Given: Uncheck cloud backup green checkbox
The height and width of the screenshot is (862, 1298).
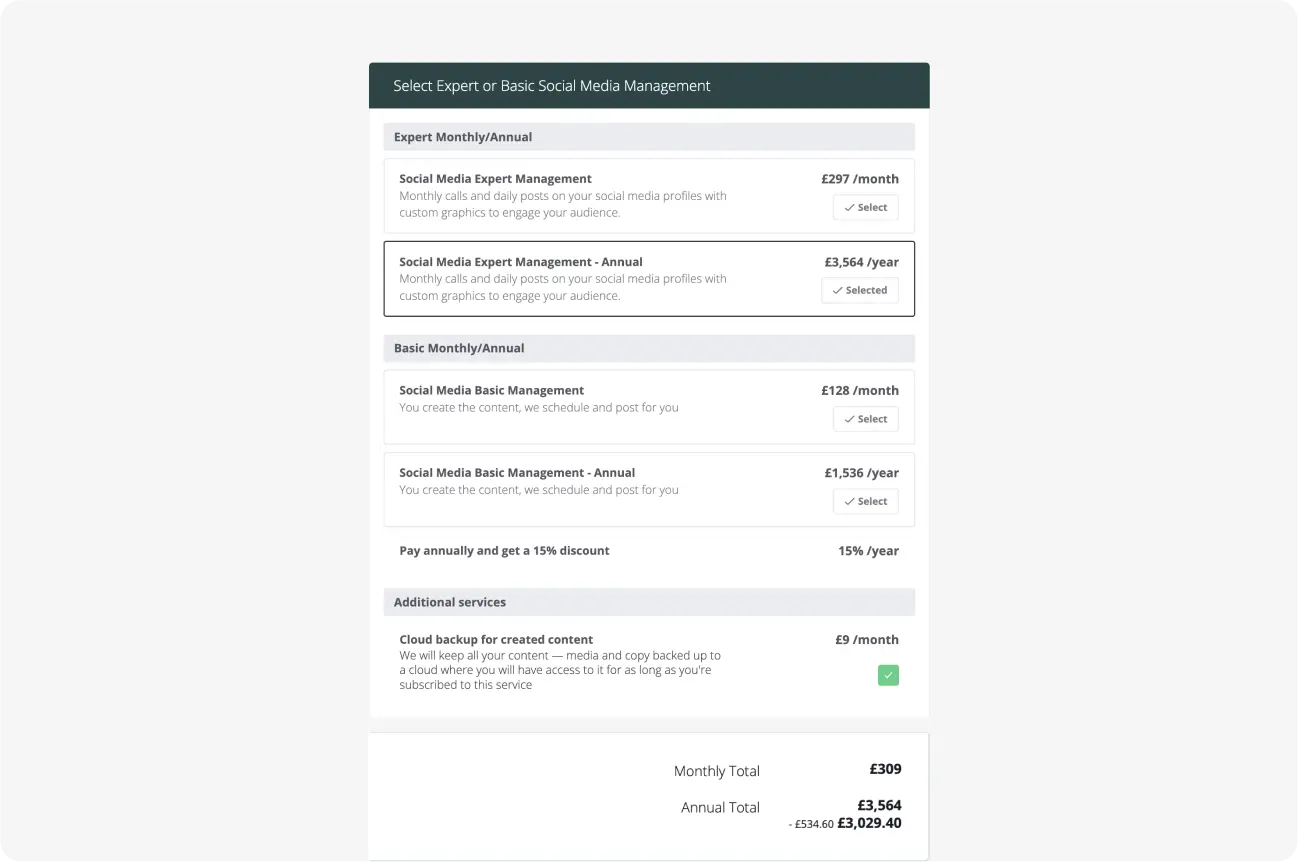Looking at the screenshot, I should coord(888,675).
